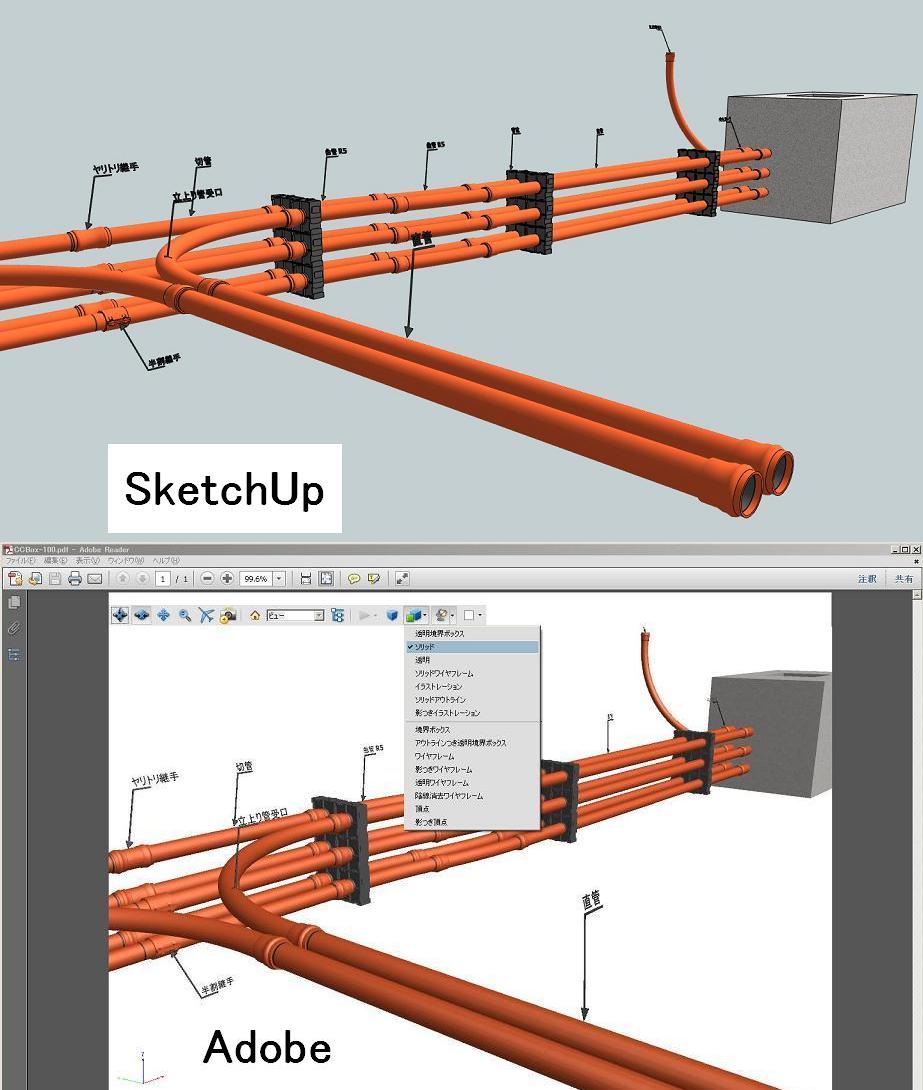Image resolution: width=923 pixels, height=1090 pixels.
Task: Choose ワイヤフレーム render mode
Action: tap(471, 756)
